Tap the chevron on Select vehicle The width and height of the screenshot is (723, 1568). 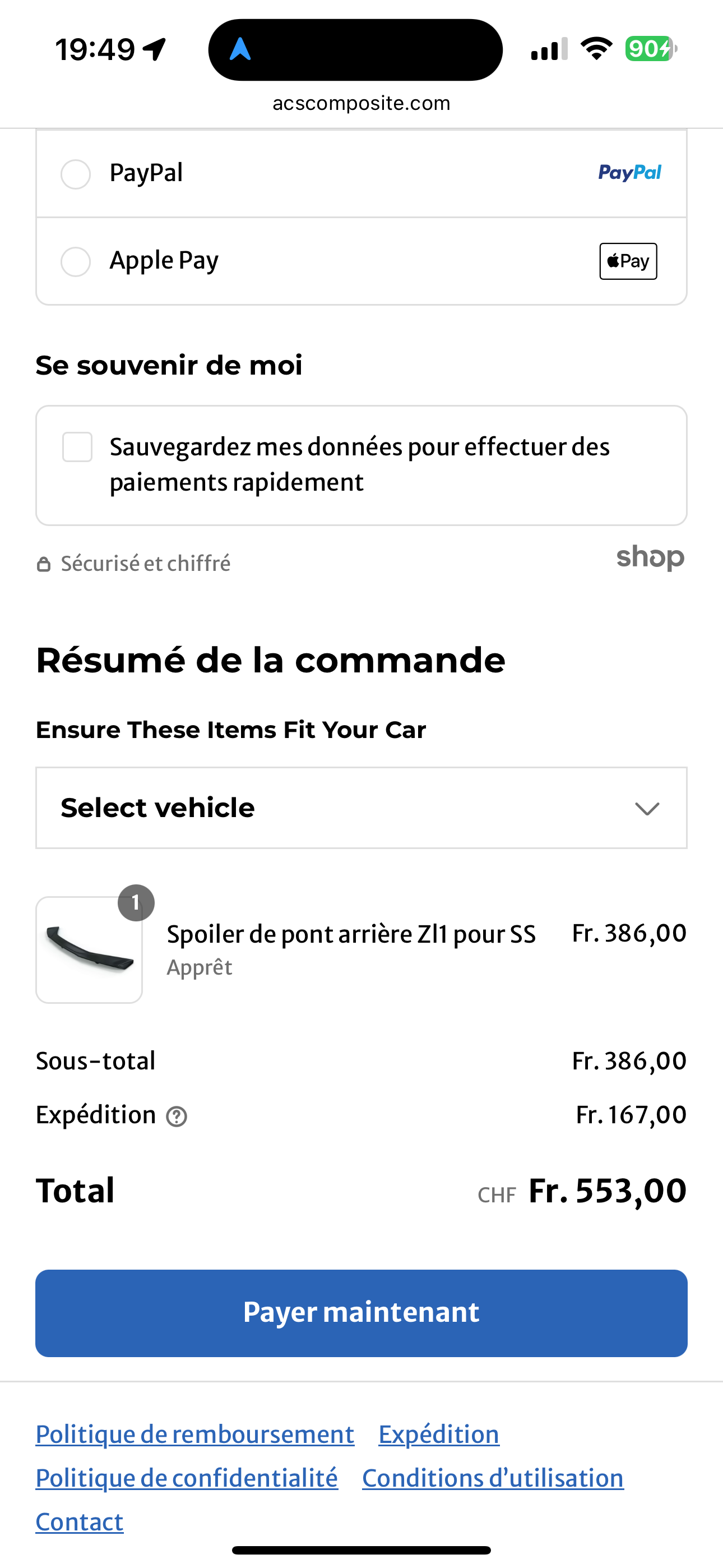click(646, 809)
